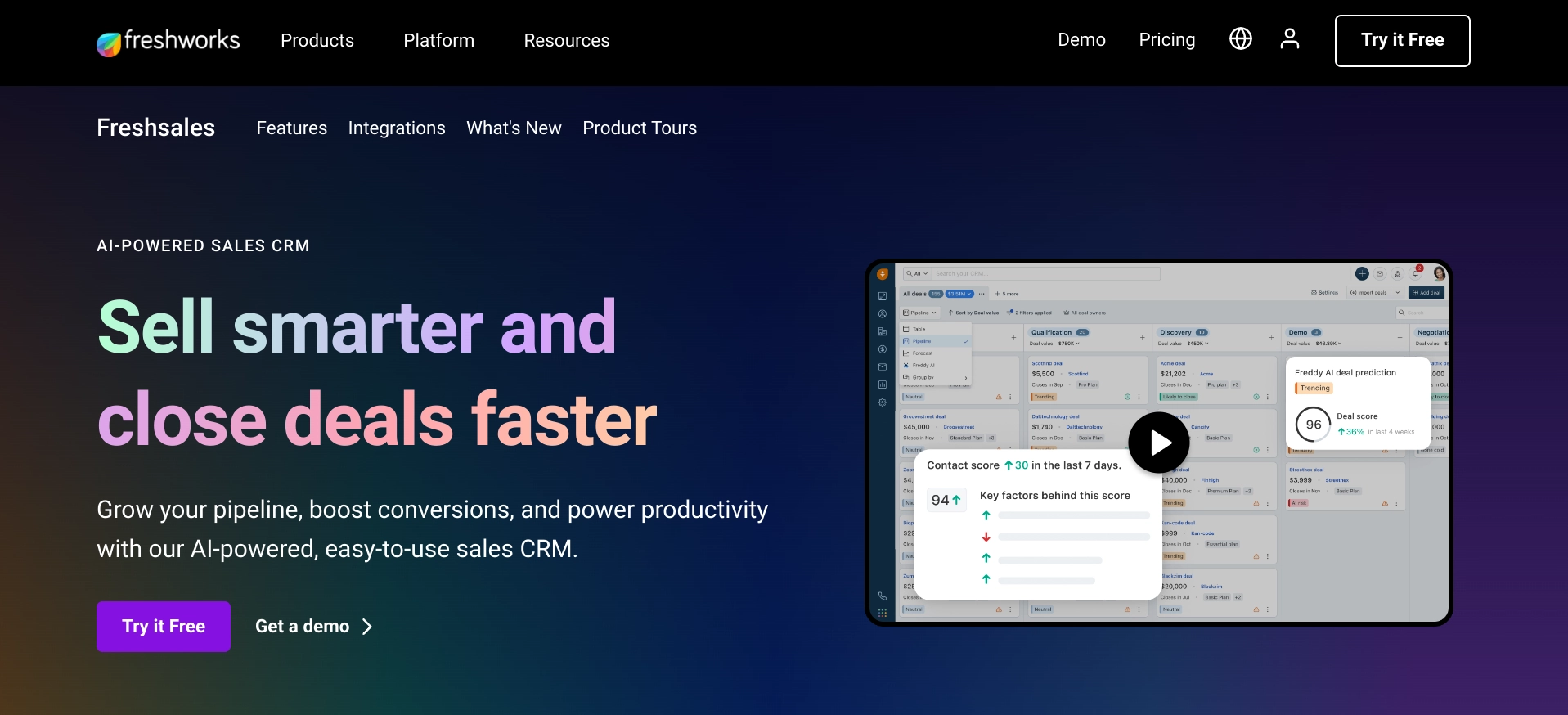This screenshot has width=1568, height=715.
Task: Click the apps grid icon in preview sidebar
Action: [x=882, y=613]
